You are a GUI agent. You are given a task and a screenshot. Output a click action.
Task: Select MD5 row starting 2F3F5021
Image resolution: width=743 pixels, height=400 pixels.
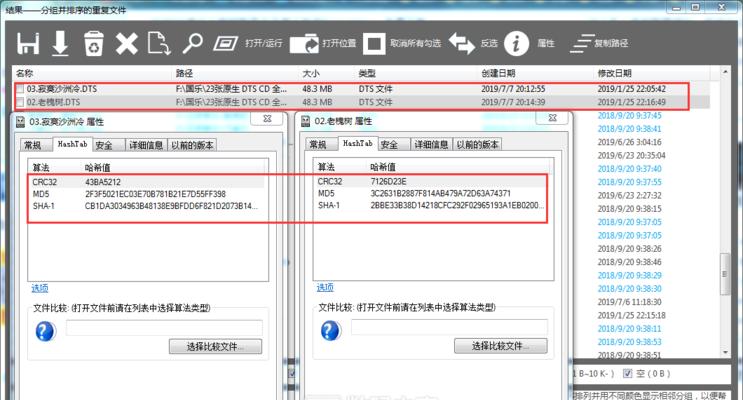point(147,194)
